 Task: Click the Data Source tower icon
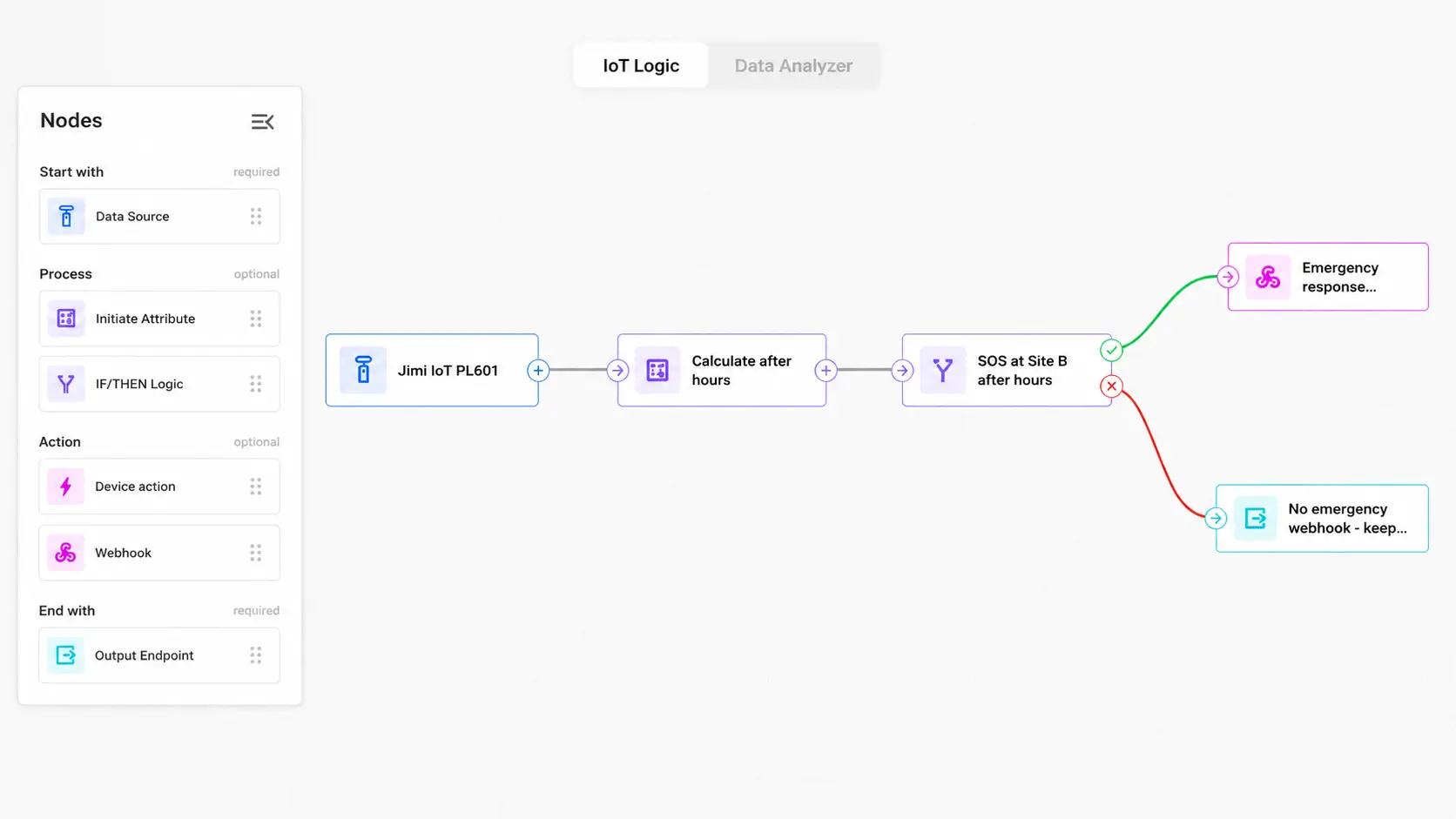coord(66,216)
